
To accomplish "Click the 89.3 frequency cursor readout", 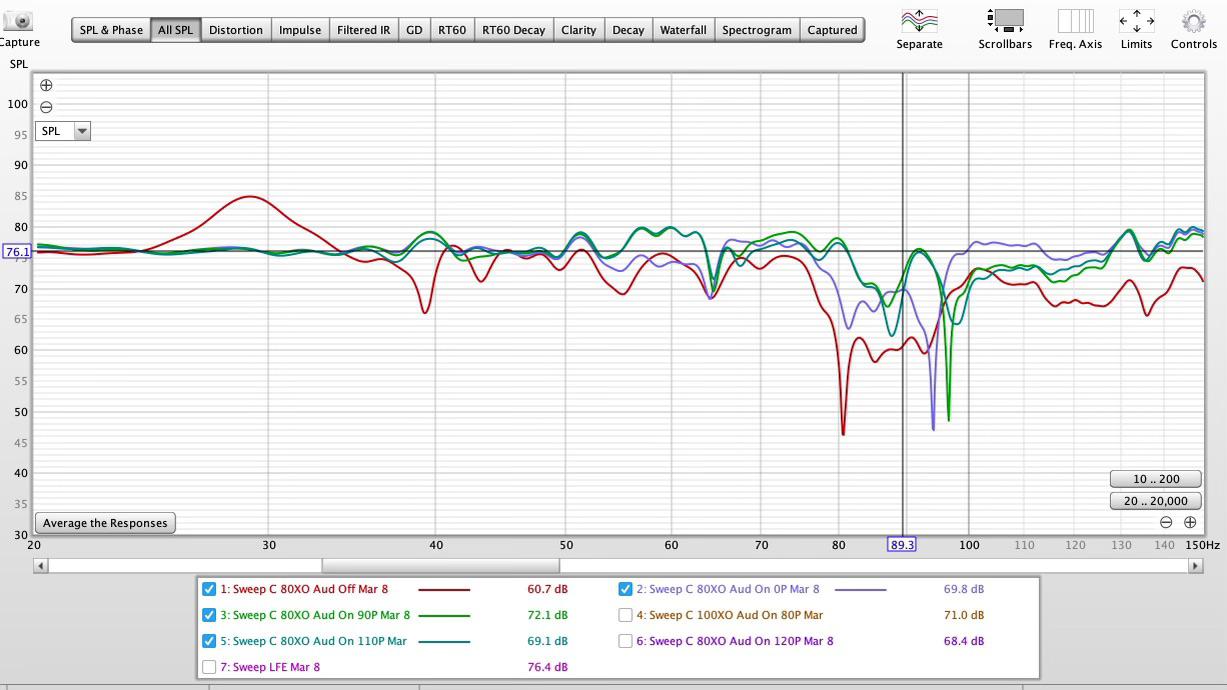I will [x=902, y=545].
